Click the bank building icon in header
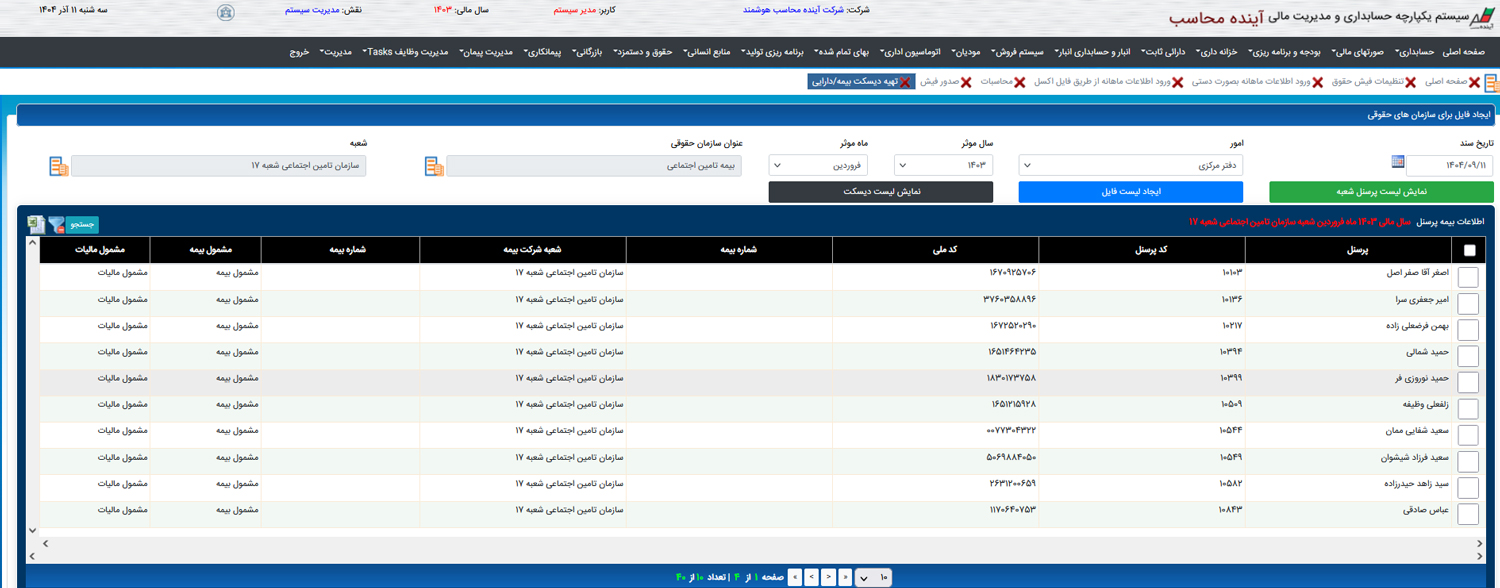This screenshot has width=1500, height=588. (226, 13)
